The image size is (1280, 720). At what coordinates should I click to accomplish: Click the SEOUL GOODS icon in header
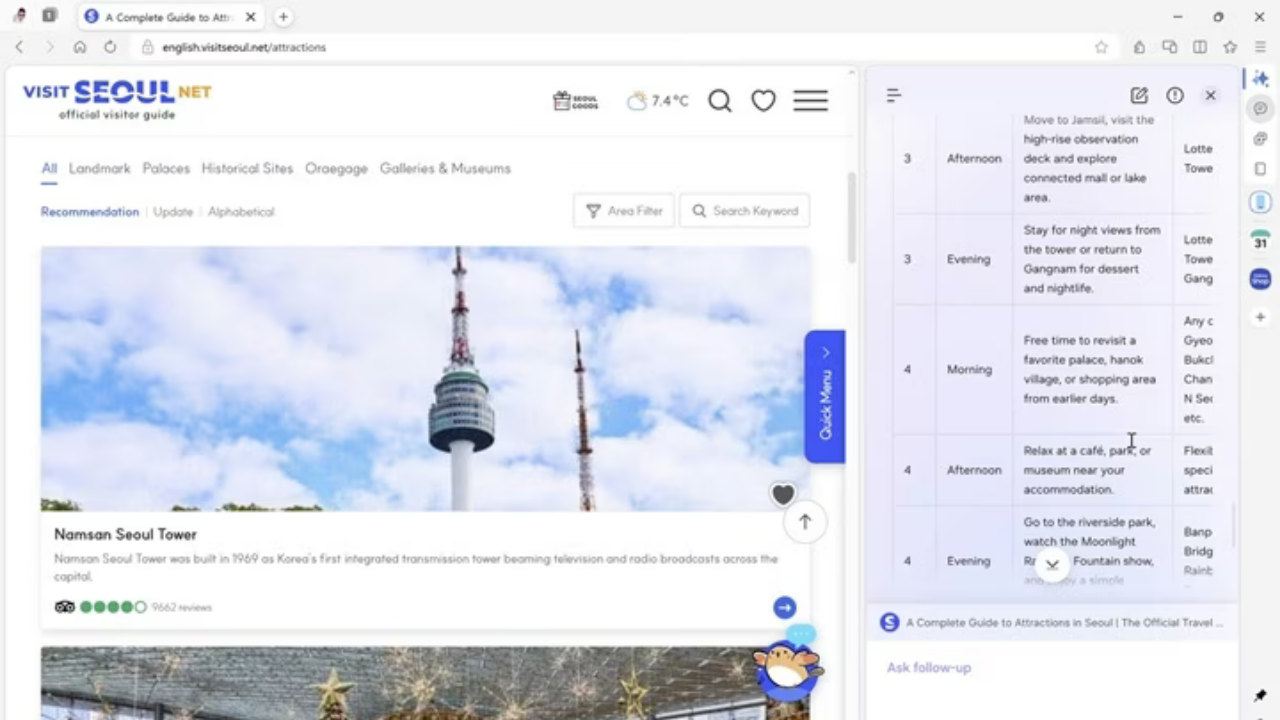(575, 100)
